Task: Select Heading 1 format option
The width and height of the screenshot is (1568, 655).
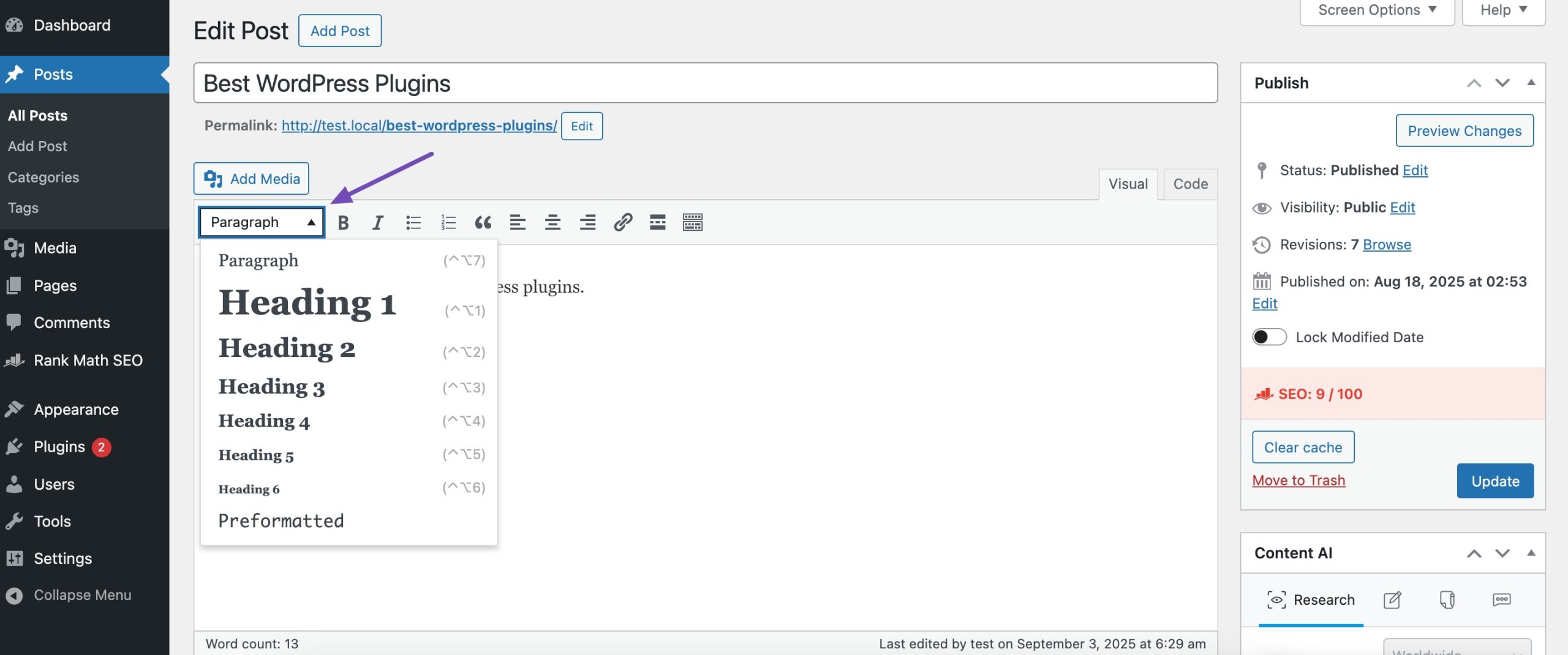Action: (349, 303)
